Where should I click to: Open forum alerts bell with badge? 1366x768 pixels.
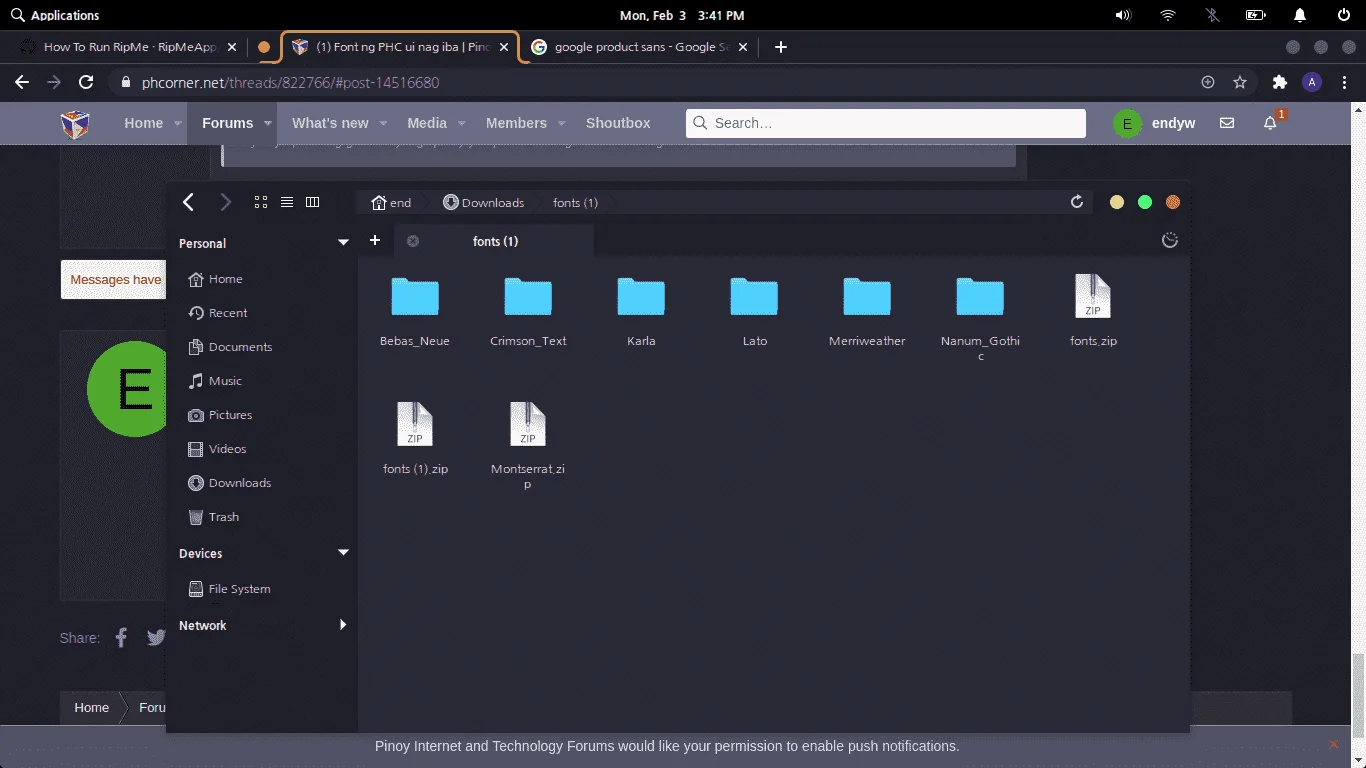click(1271, 122)
